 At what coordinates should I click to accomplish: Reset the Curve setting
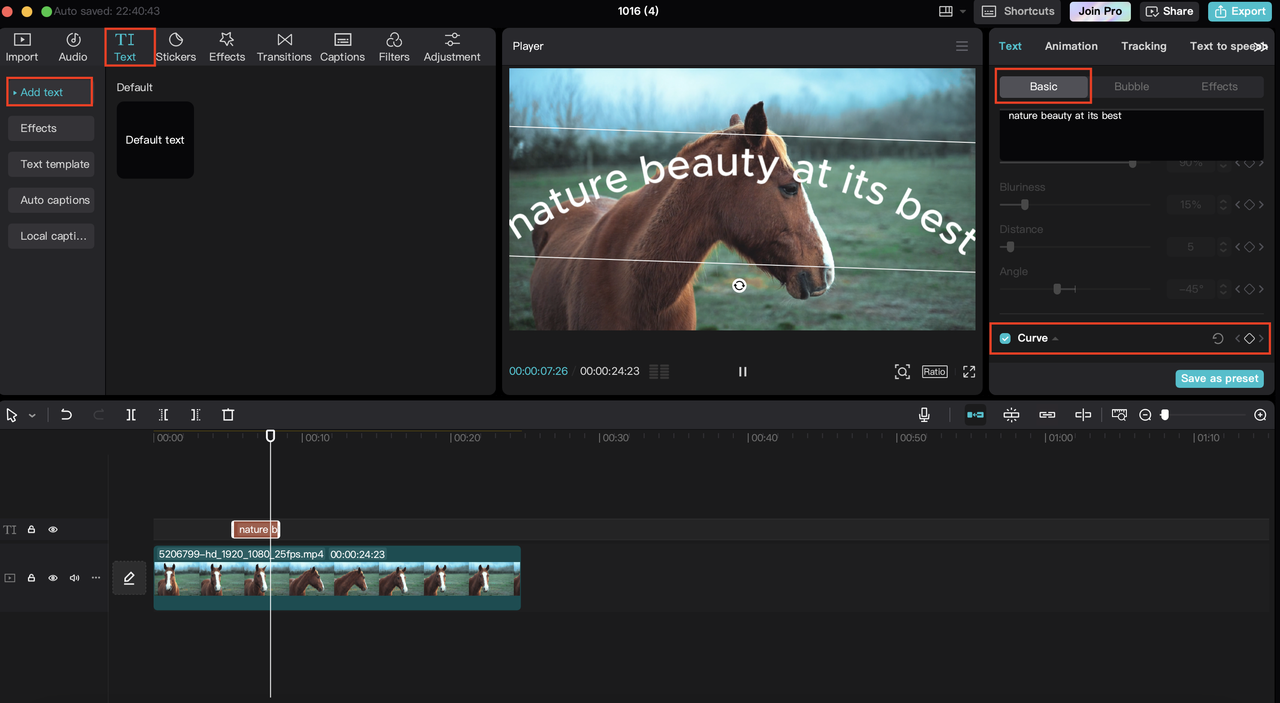1218,339
